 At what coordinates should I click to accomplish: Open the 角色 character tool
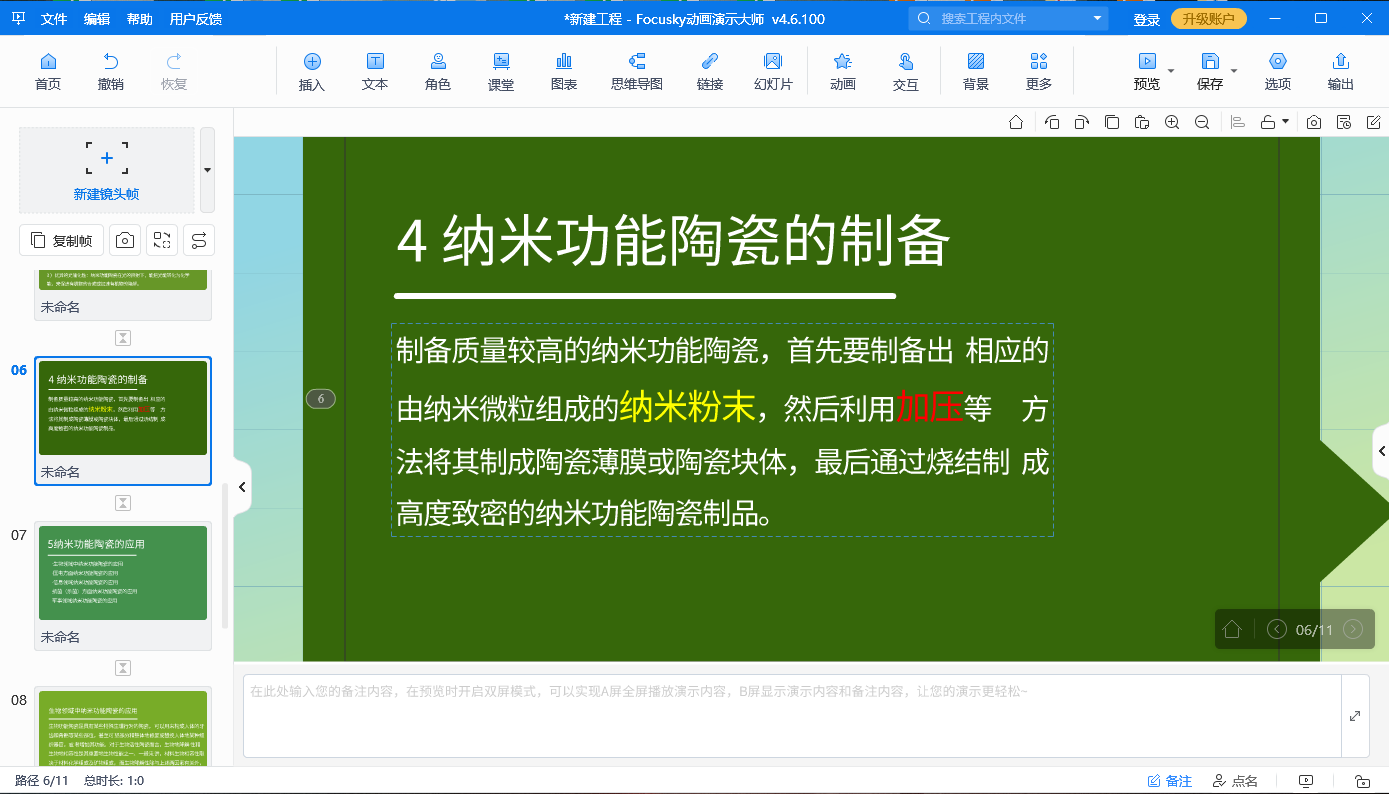click(438, 72)
